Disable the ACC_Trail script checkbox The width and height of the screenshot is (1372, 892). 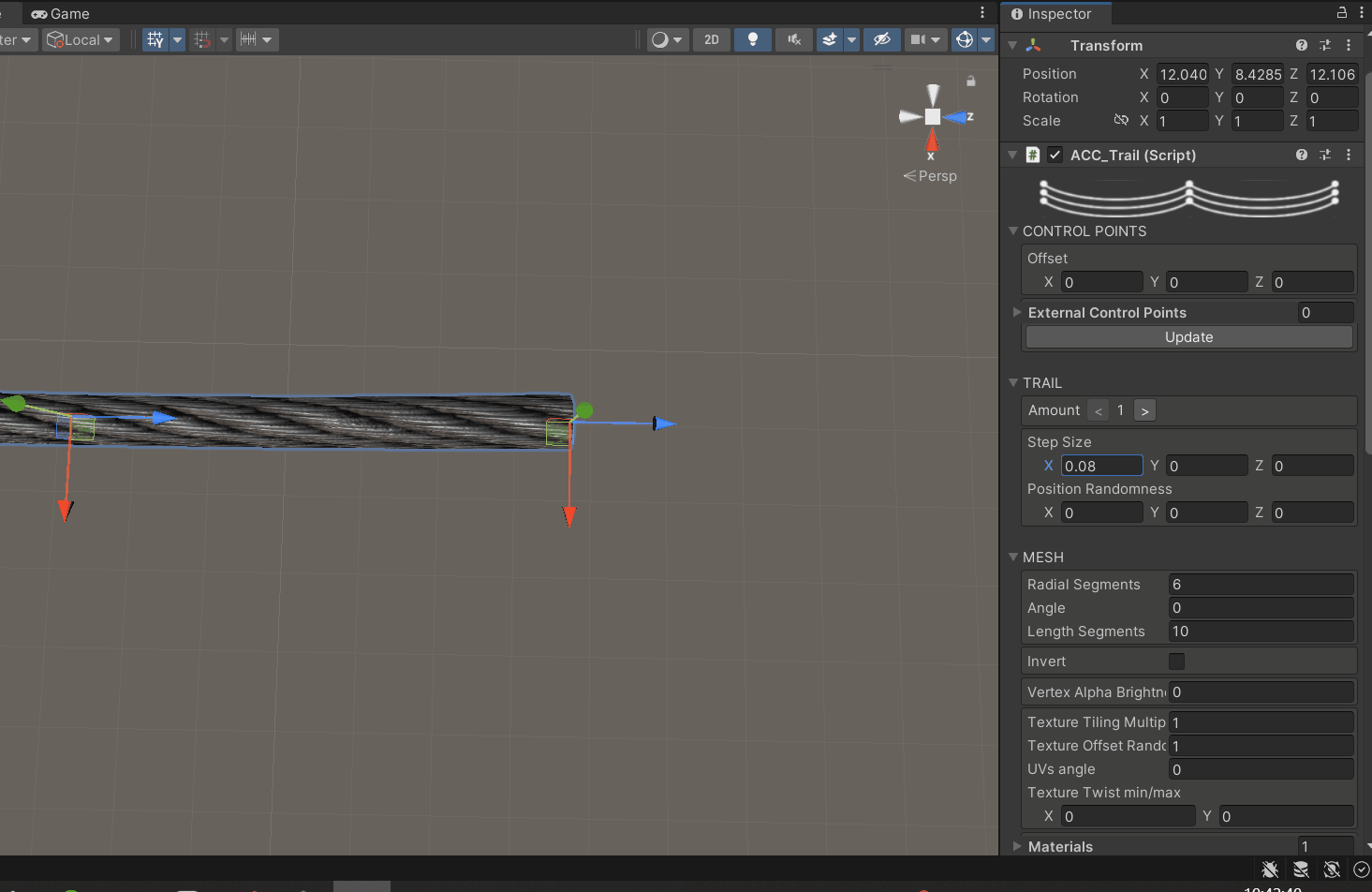(1055, 155)
